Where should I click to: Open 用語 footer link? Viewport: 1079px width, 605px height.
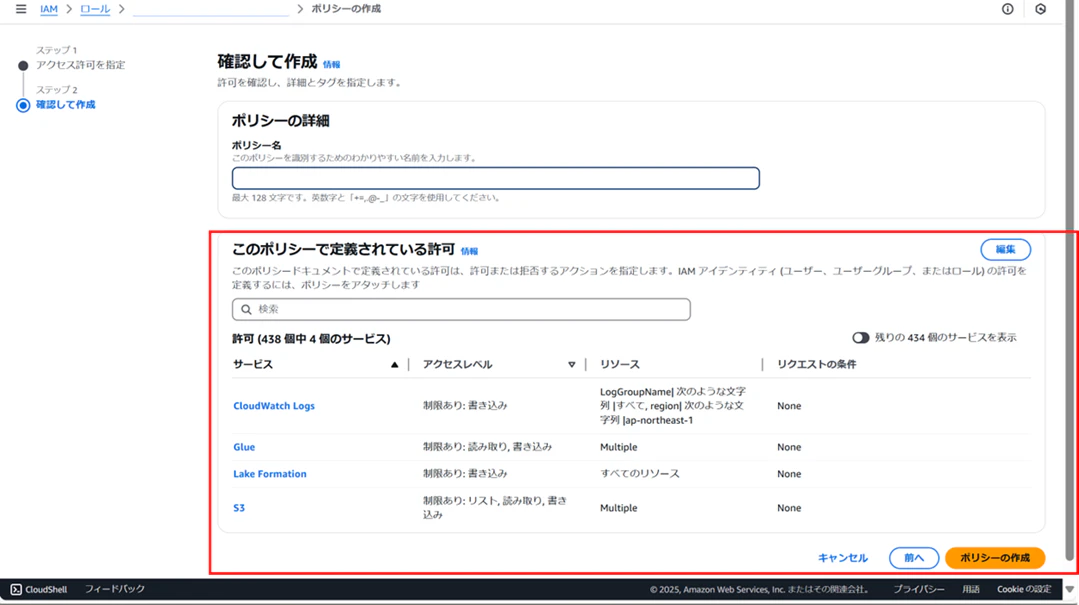(971, 589)
